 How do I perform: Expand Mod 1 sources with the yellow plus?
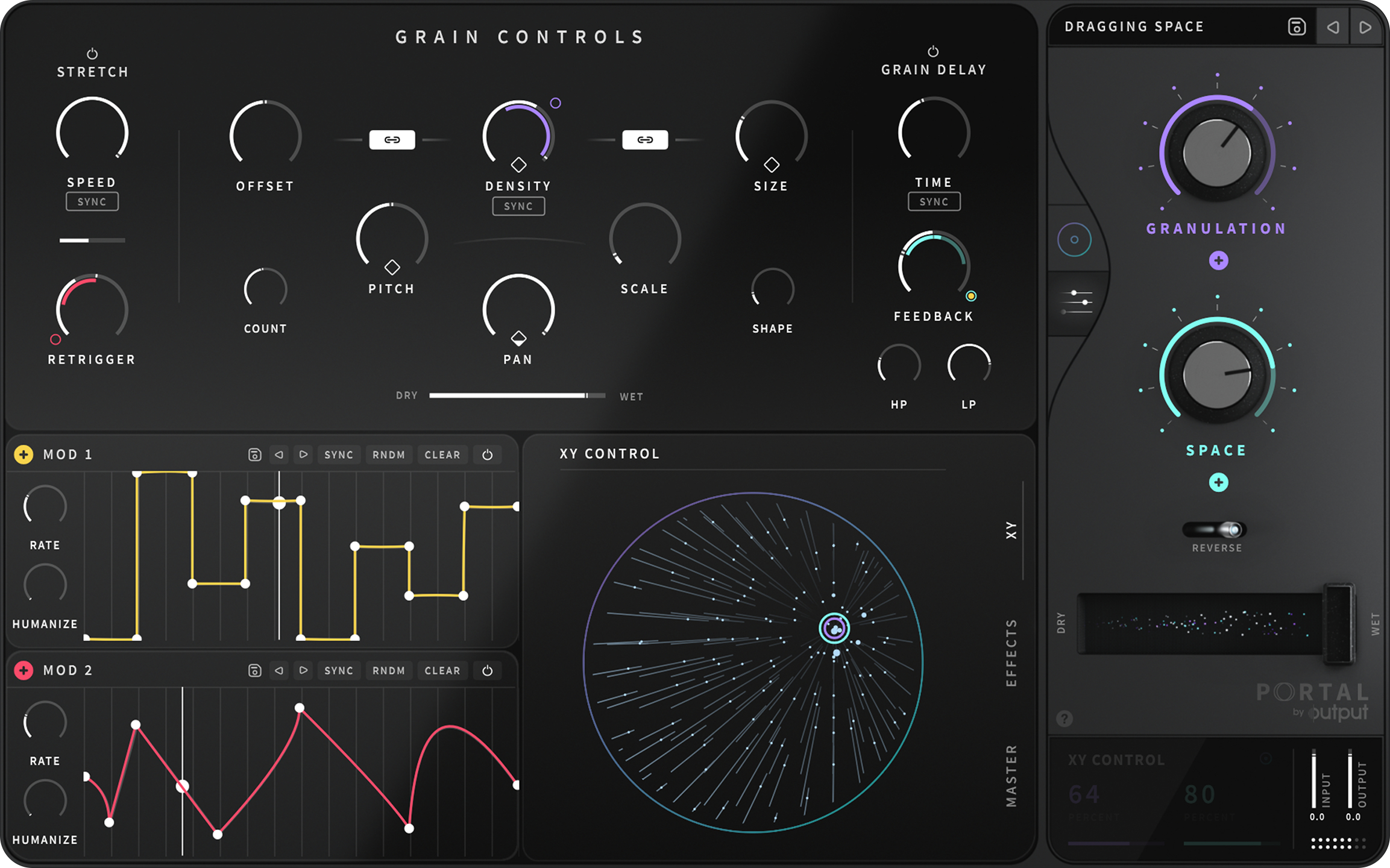click(x=24, y=454)
